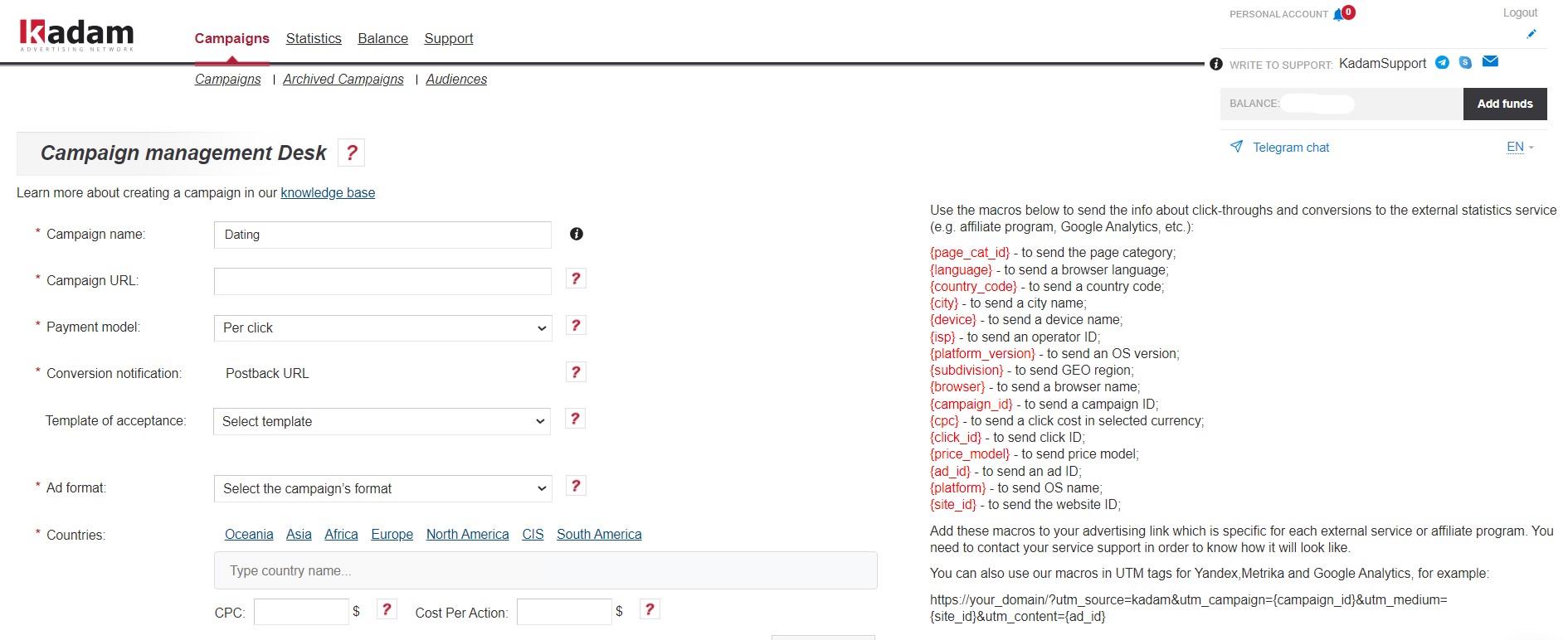Contact support via Telegram icon
This screenshot has height=640, width=1568.
point(1442,62)
